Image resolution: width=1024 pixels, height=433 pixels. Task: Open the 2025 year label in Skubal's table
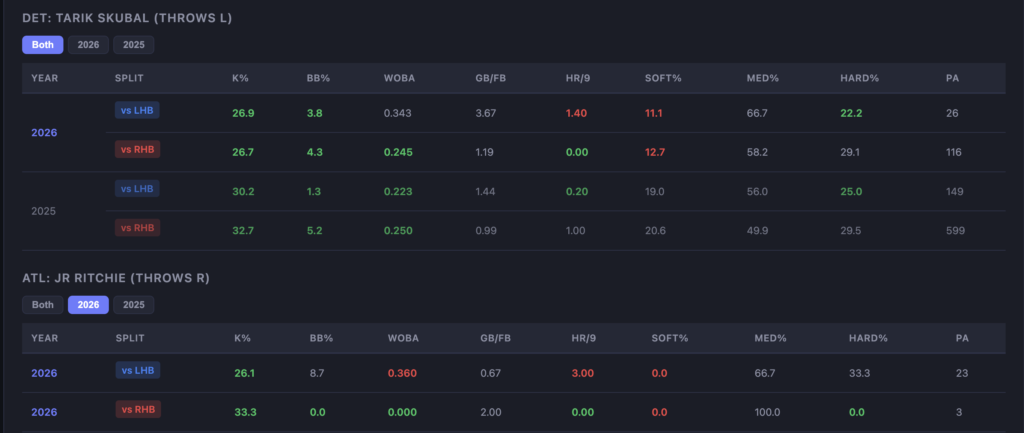coord(44,211)
